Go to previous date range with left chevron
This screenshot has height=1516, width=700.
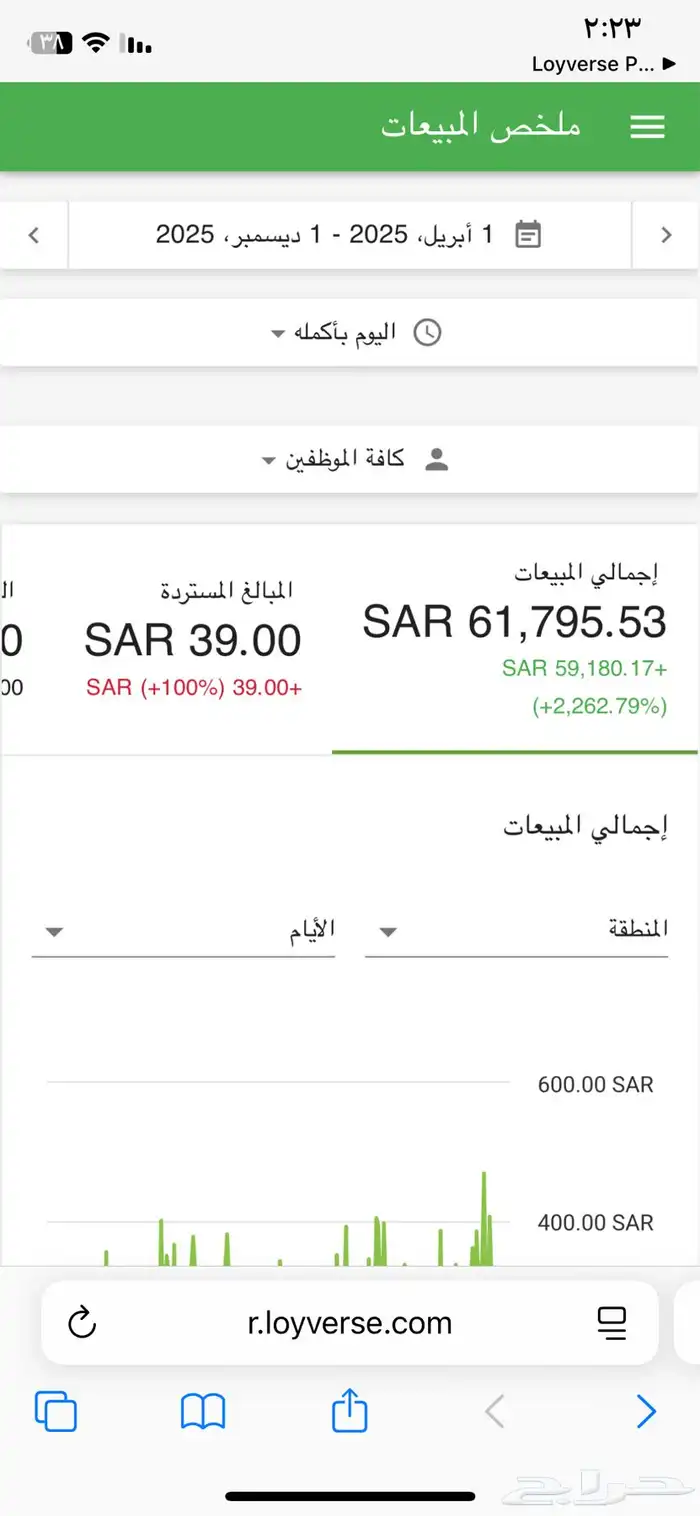(x=34, y=234)
